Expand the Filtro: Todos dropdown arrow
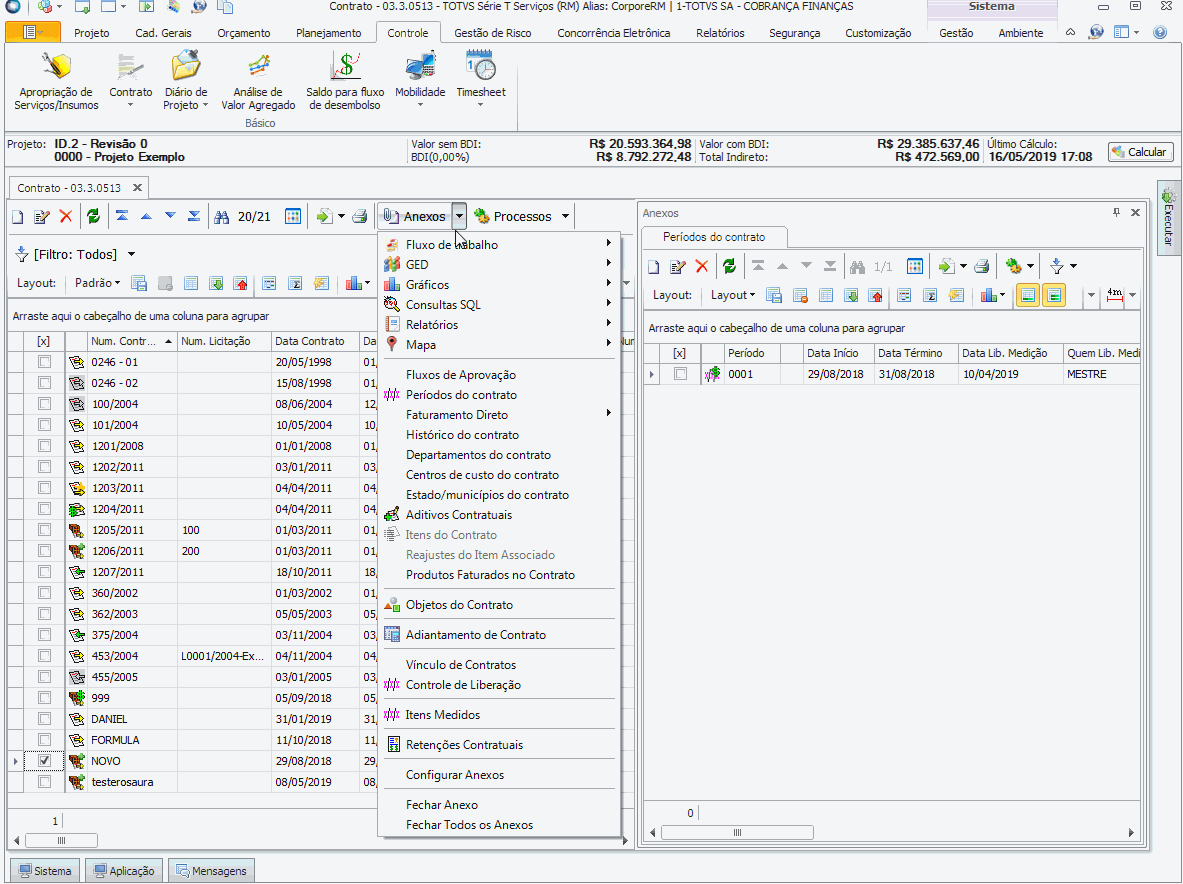1183x884 pixels. click(131, 255)
